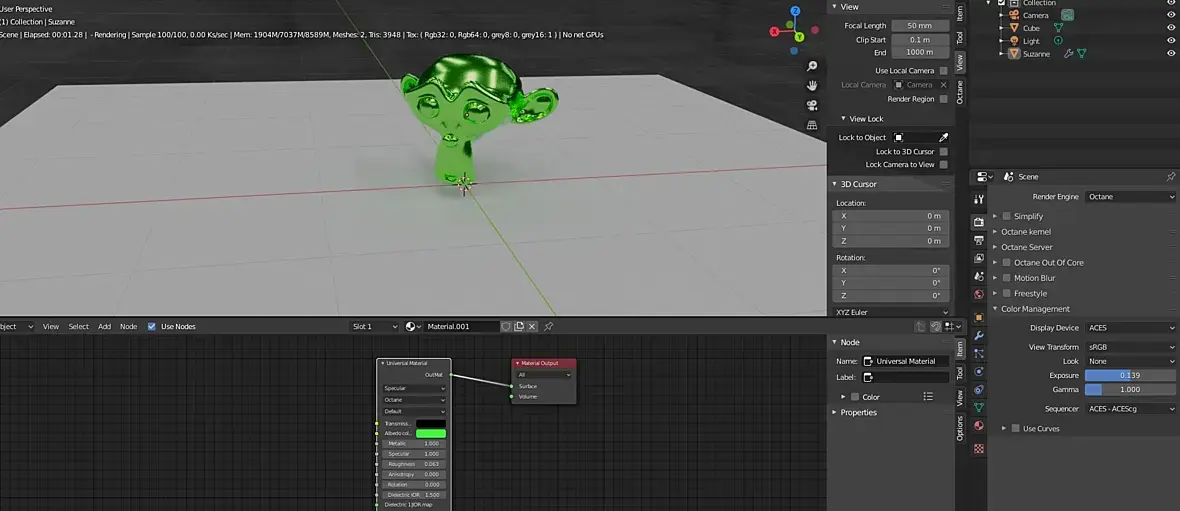Open the Display Device ACES dropdown

1130,328
